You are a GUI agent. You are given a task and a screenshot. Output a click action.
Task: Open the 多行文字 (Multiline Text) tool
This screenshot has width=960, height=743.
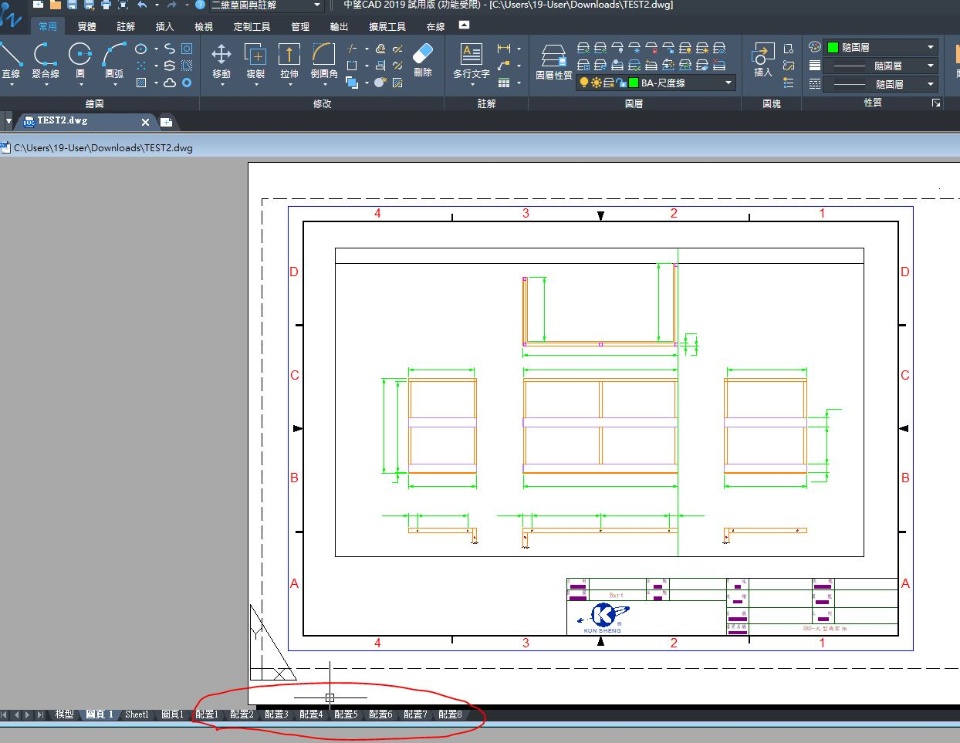(471, 60)
